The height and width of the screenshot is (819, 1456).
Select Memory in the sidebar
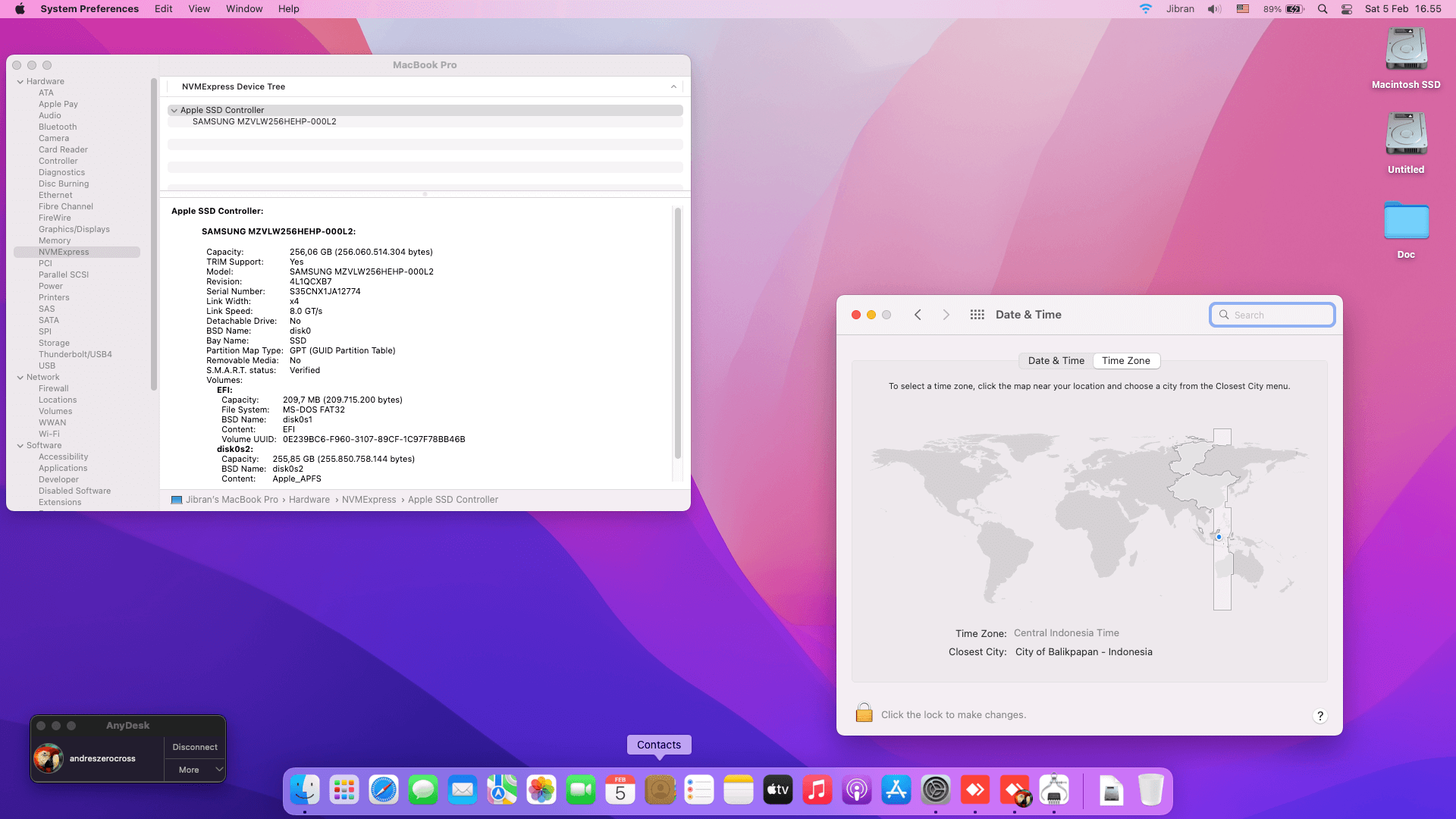(55, 240)
